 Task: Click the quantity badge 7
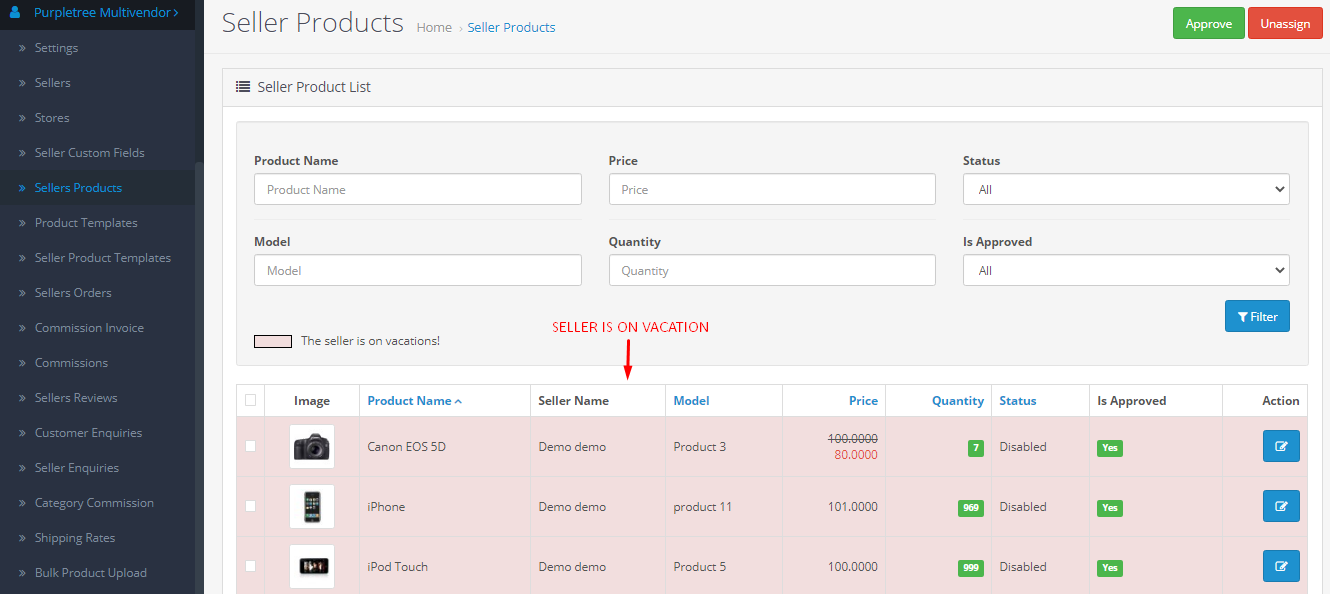(x=976, y=448)
